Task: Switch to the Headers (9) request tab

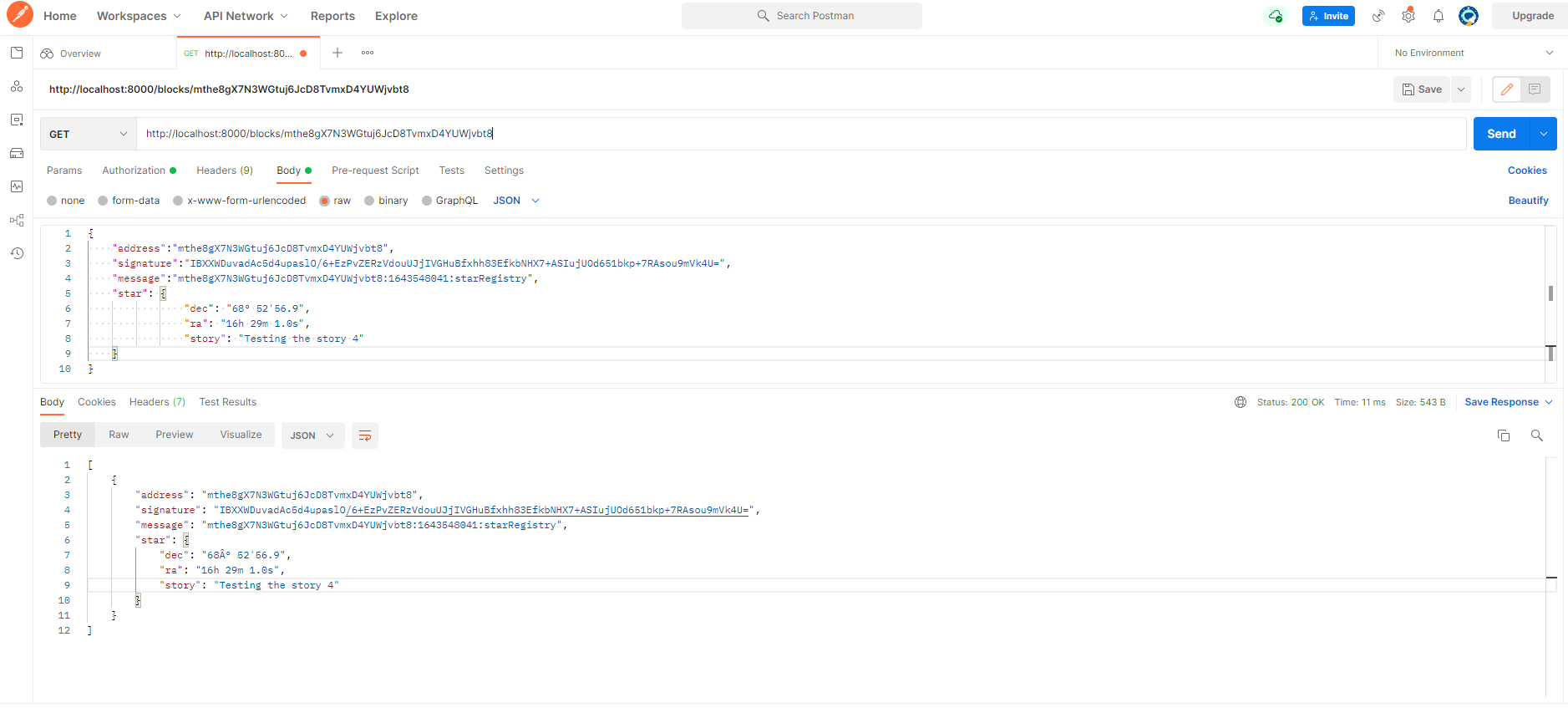Action: (225, 171)
